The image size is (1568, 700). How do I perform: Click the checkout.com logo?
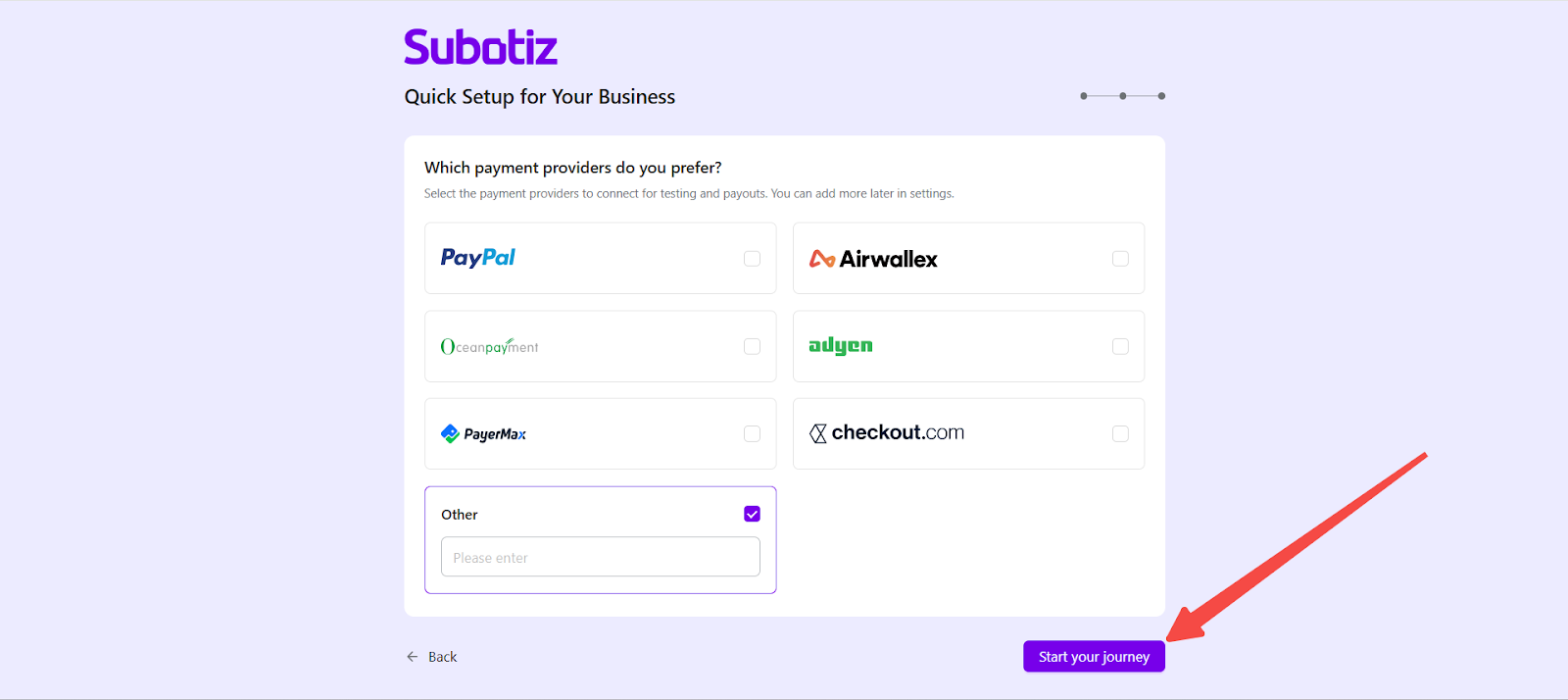tap(887, 433)
